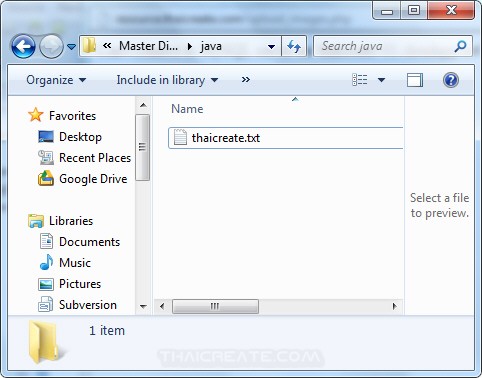This screenshot has width=482, height=378.
Task: Click the double-chevron path overflow in address bar
Action: 107,46
